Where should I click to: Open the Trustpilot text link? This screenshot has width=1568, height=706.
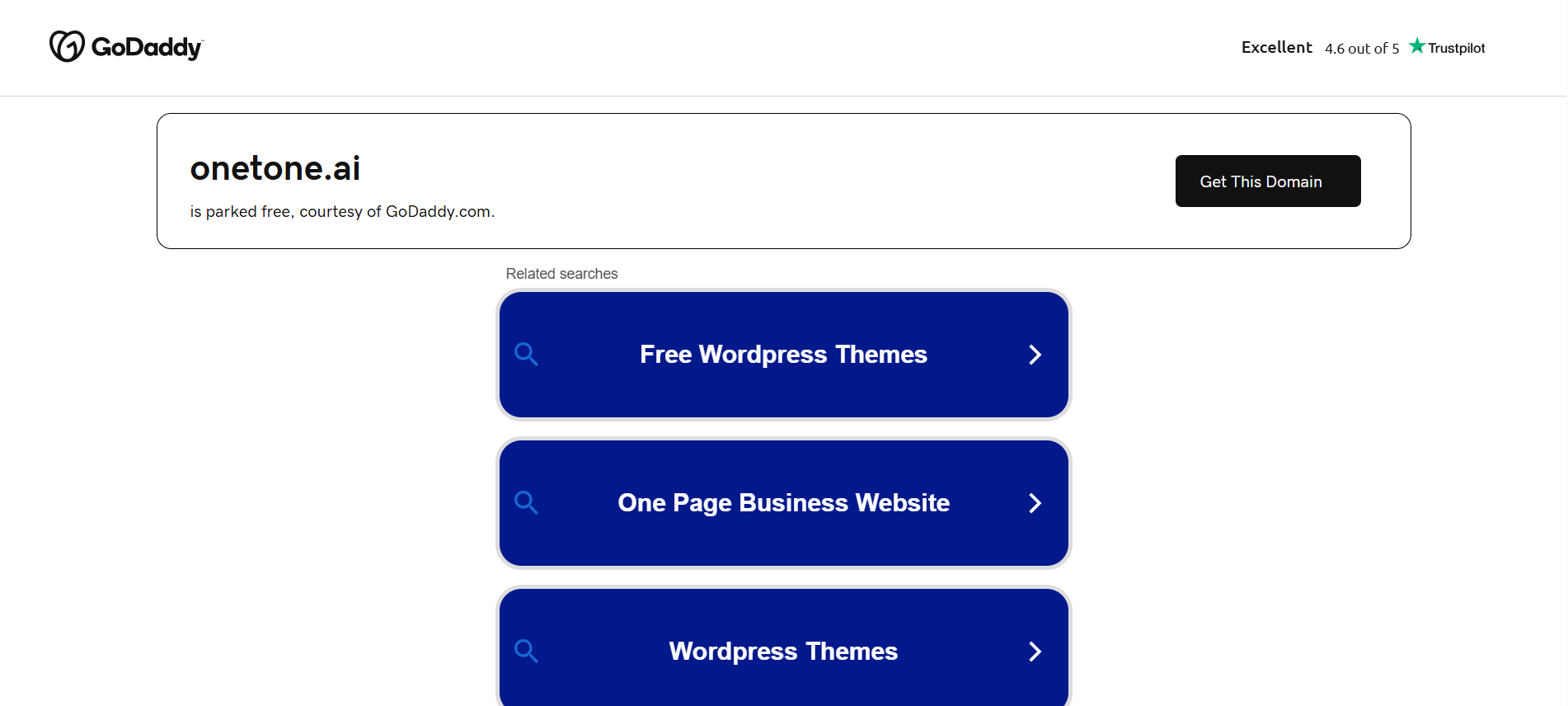[x=1456, y=48]
